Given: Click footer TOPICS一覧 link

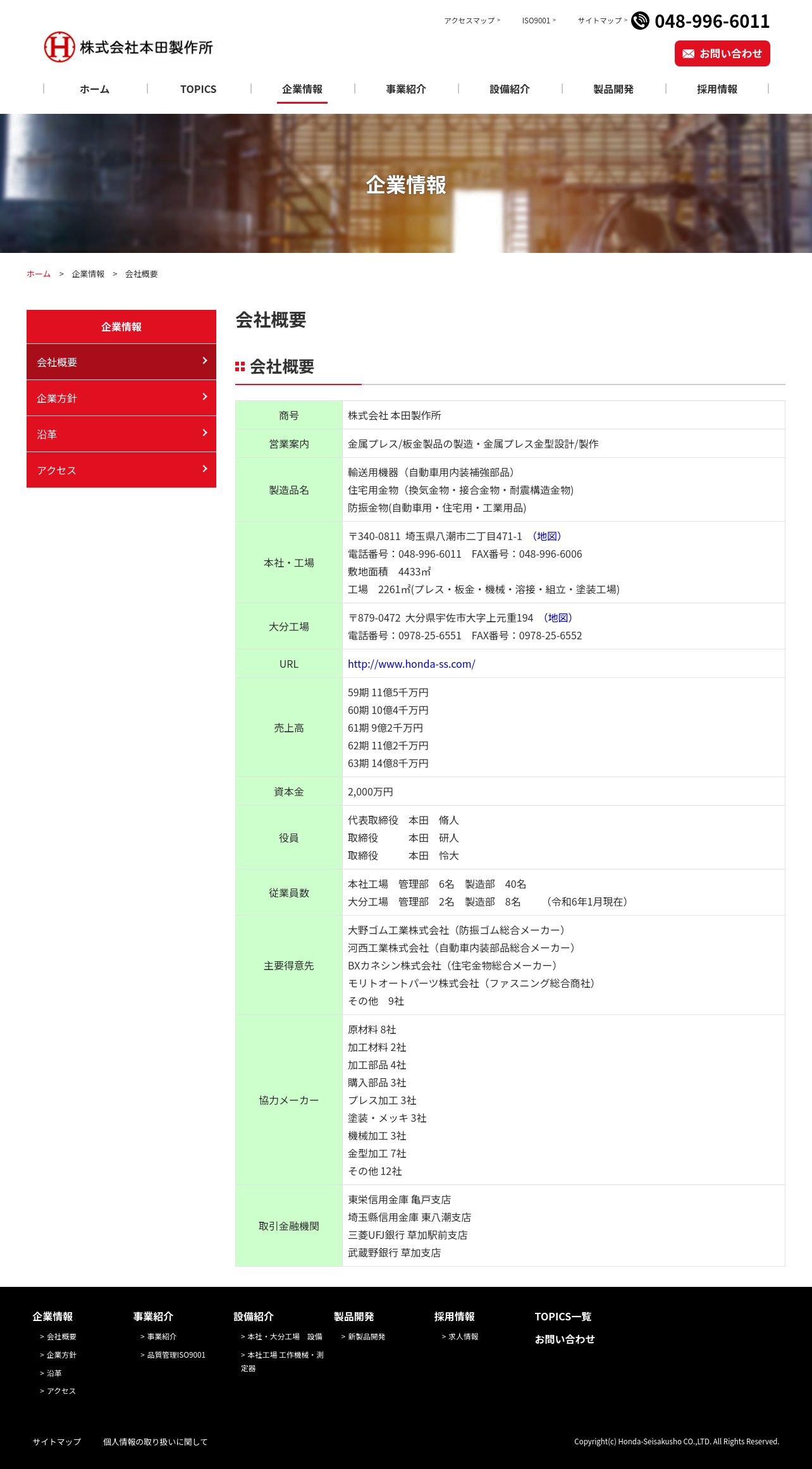Looking at the screenshot, I should 563,1317.
